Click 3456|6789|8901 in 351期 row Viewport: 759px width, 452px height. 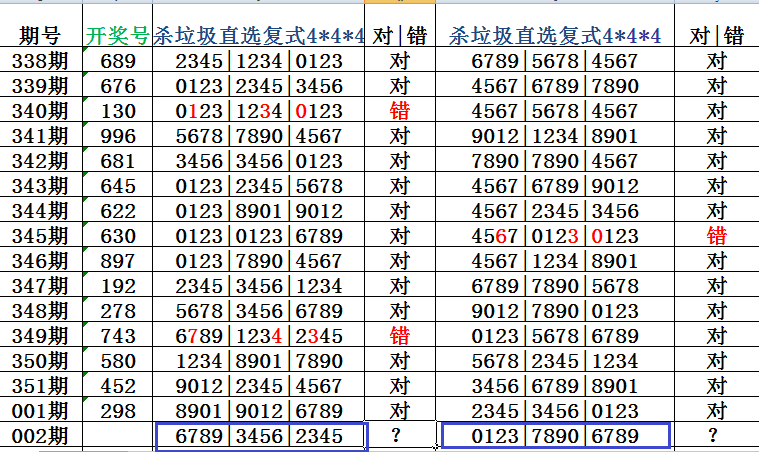555,385
